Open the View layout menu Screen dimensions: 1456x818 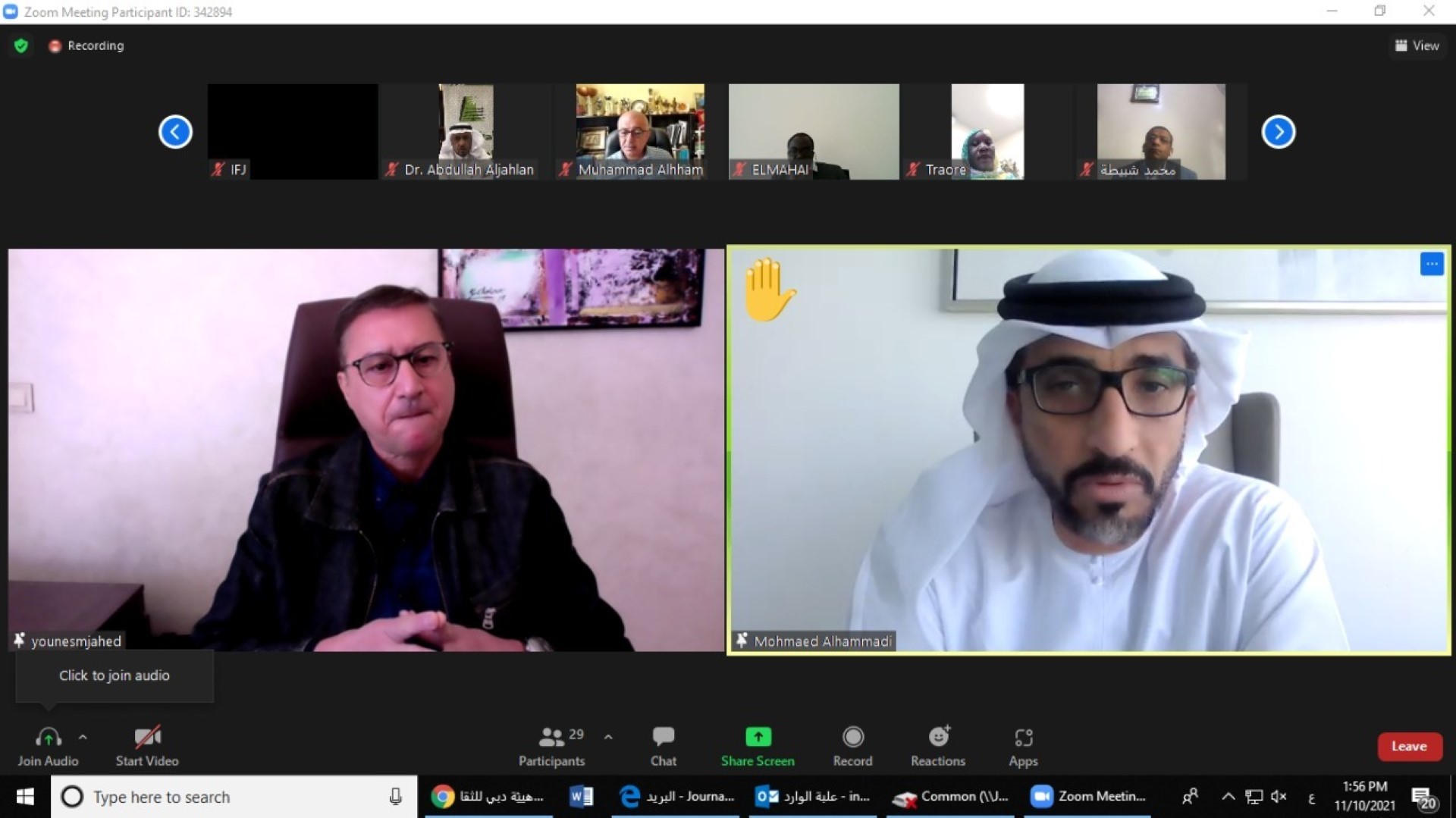tap(1417, 45)
